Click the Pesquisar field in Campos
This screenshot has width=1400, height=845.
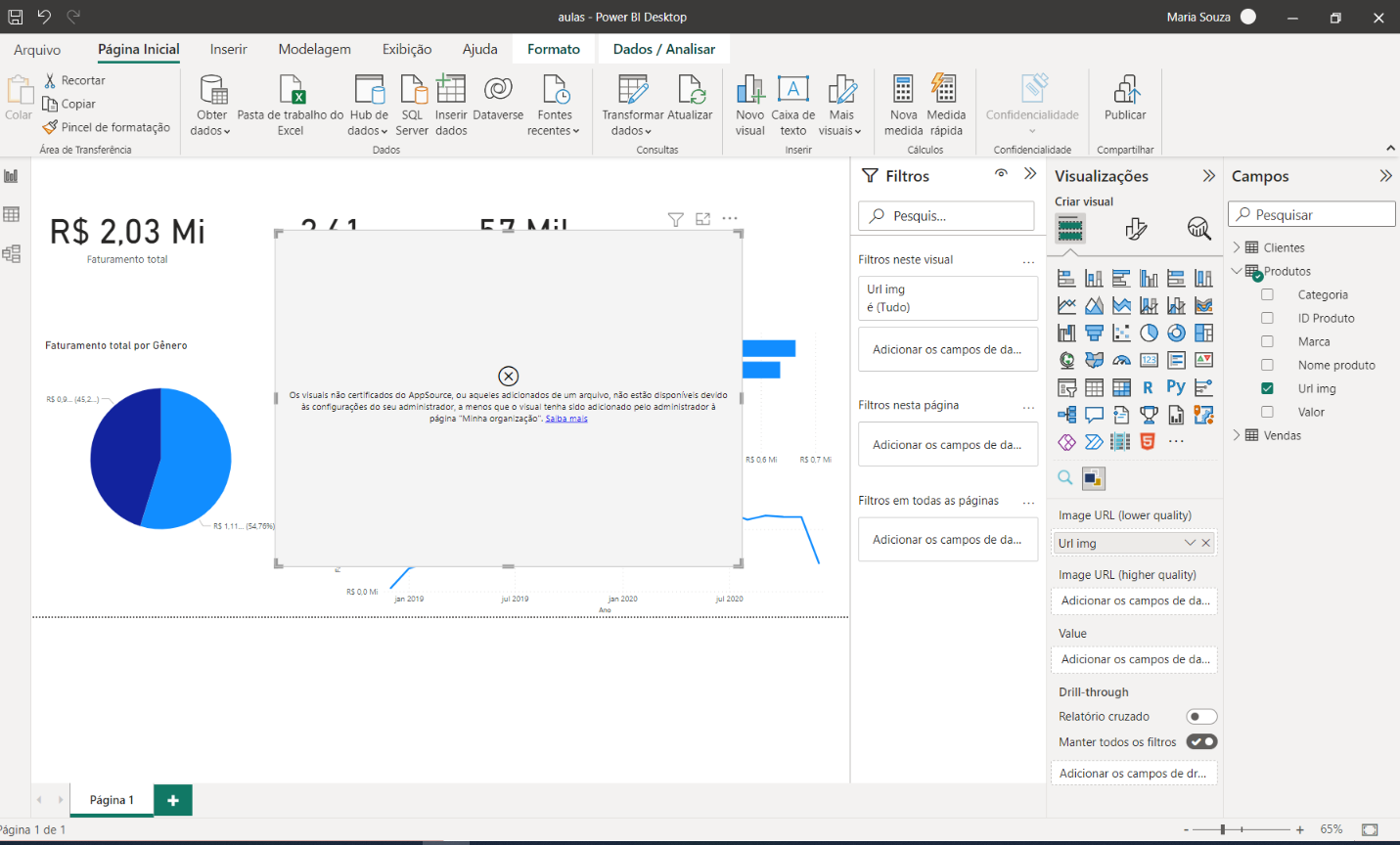pyautogui.click(x=1312, y=214)
